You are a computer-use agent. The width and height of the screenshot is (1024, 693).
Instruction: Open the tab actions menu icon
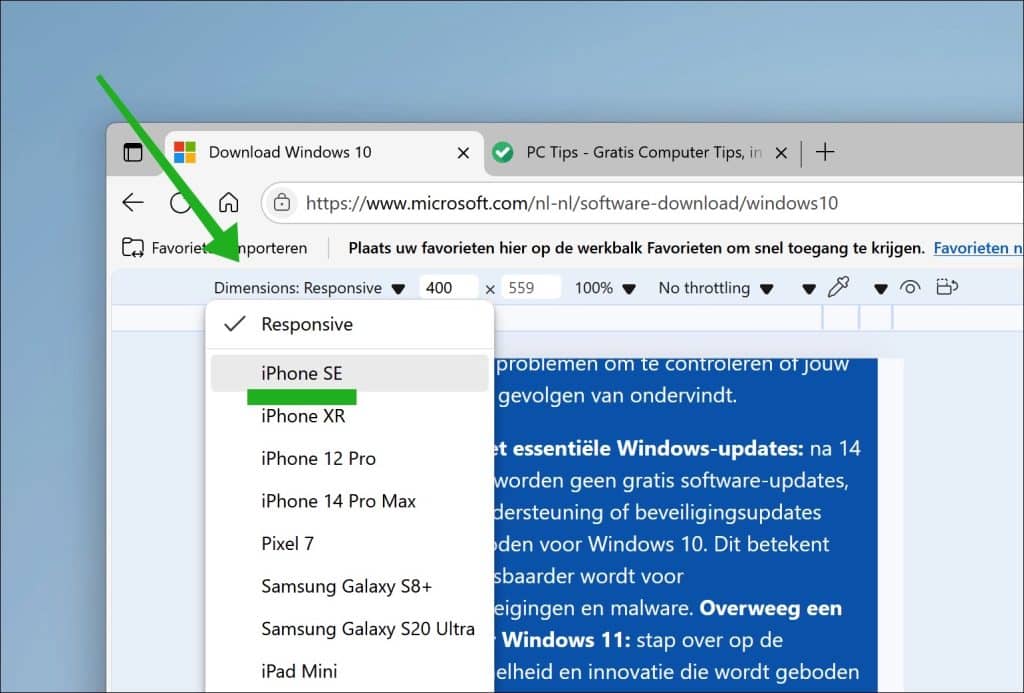133,152
